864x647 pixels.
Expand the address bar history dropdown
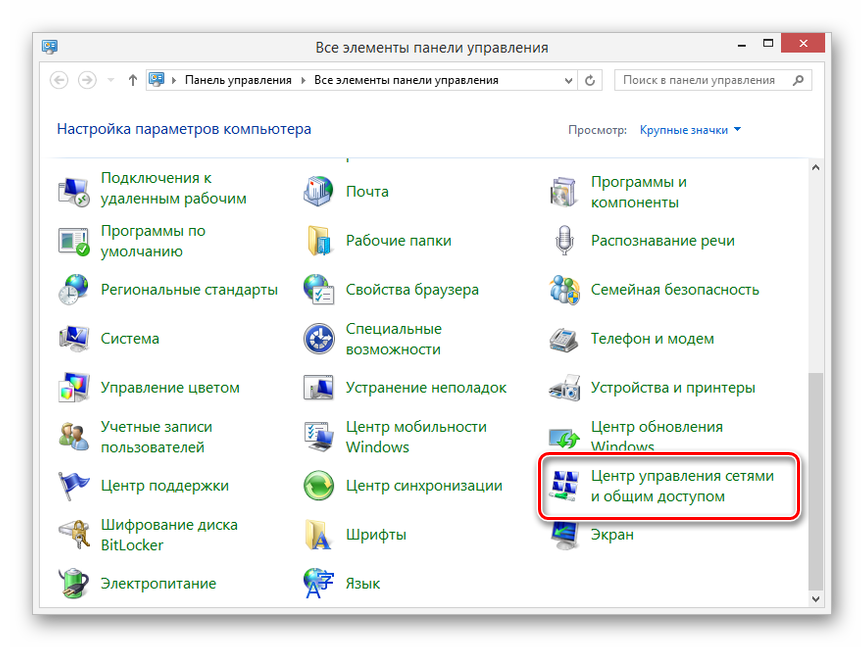pos(568,80)
